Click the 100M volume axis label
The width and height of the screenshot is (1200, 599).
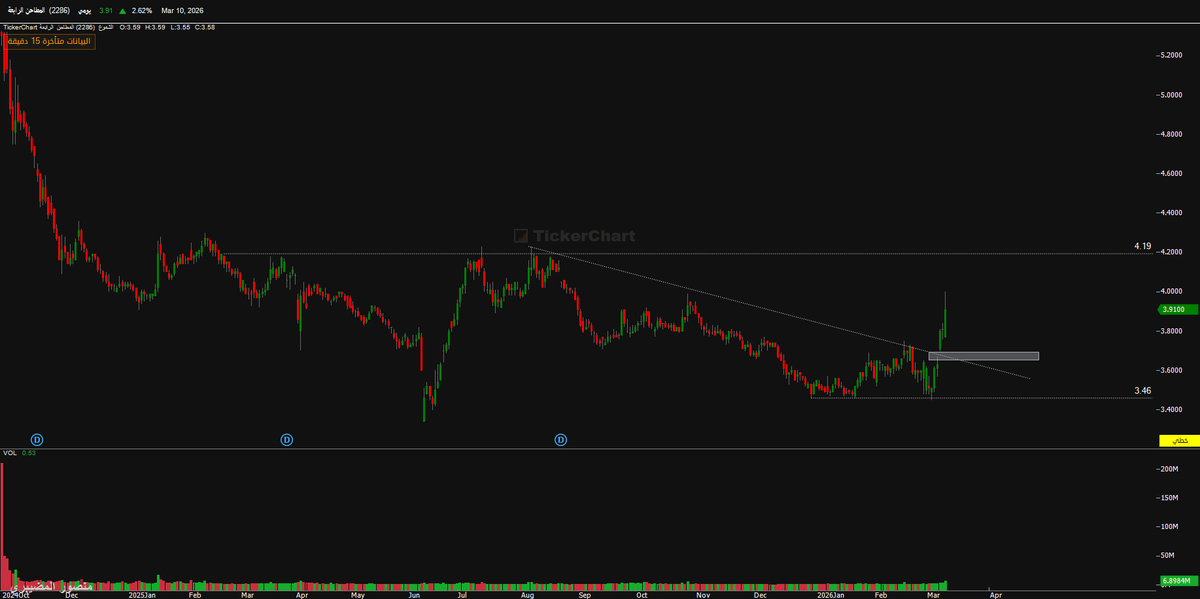point(1170,526)
